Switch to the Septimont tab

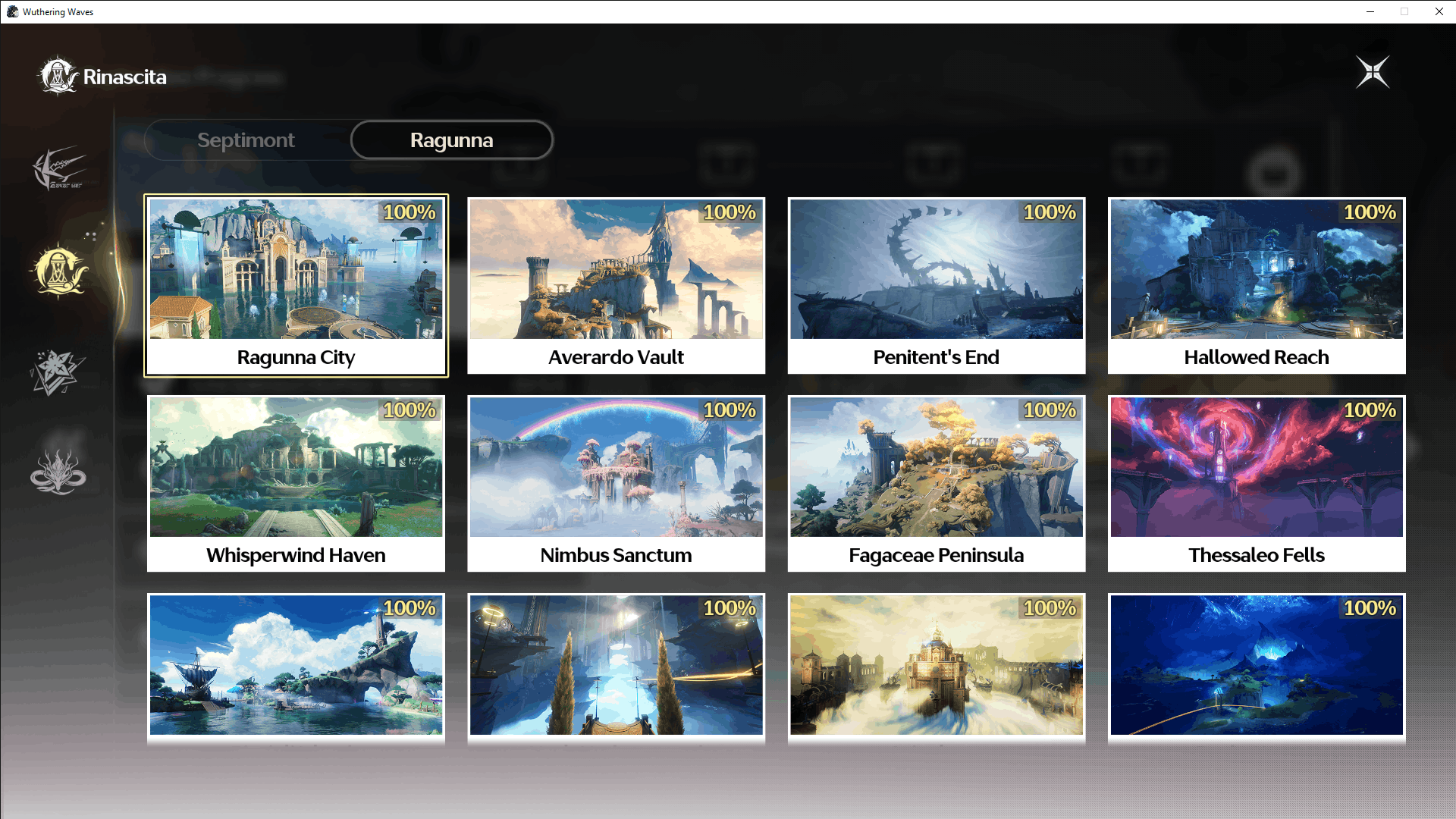[x=246, y=140]
